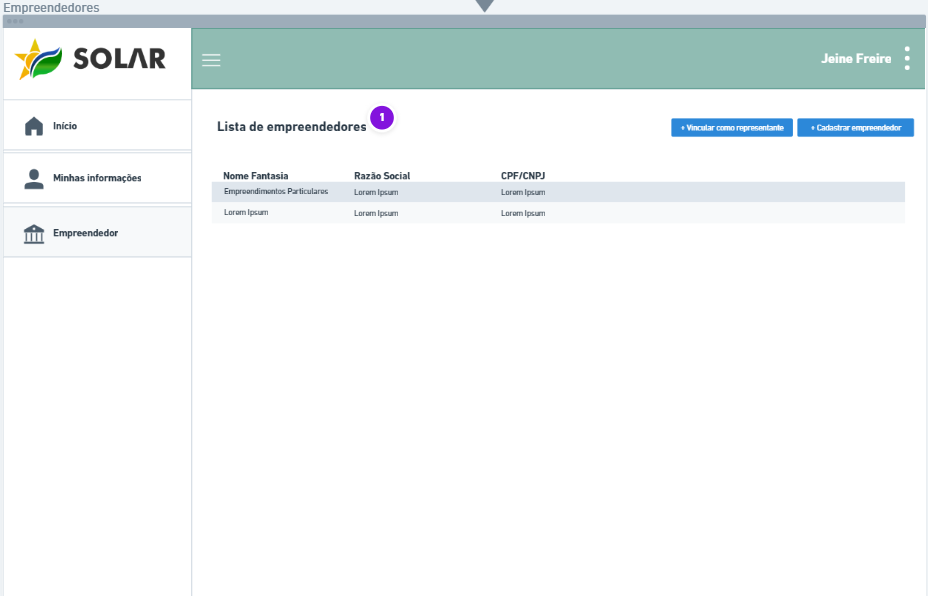Click the person icon for Minhas informações
The height and width of the screenshot is (596, 928).
(34, 179)
